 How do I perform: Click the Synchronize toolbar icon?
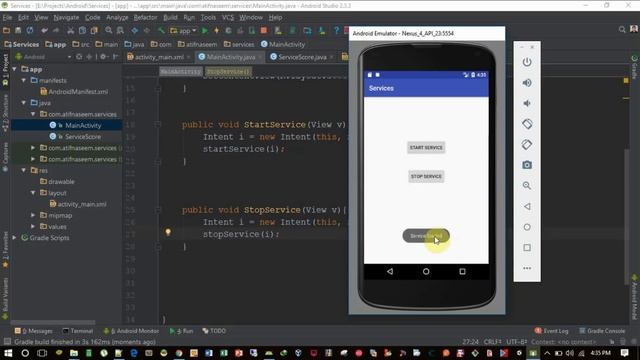tap(30, 31)
